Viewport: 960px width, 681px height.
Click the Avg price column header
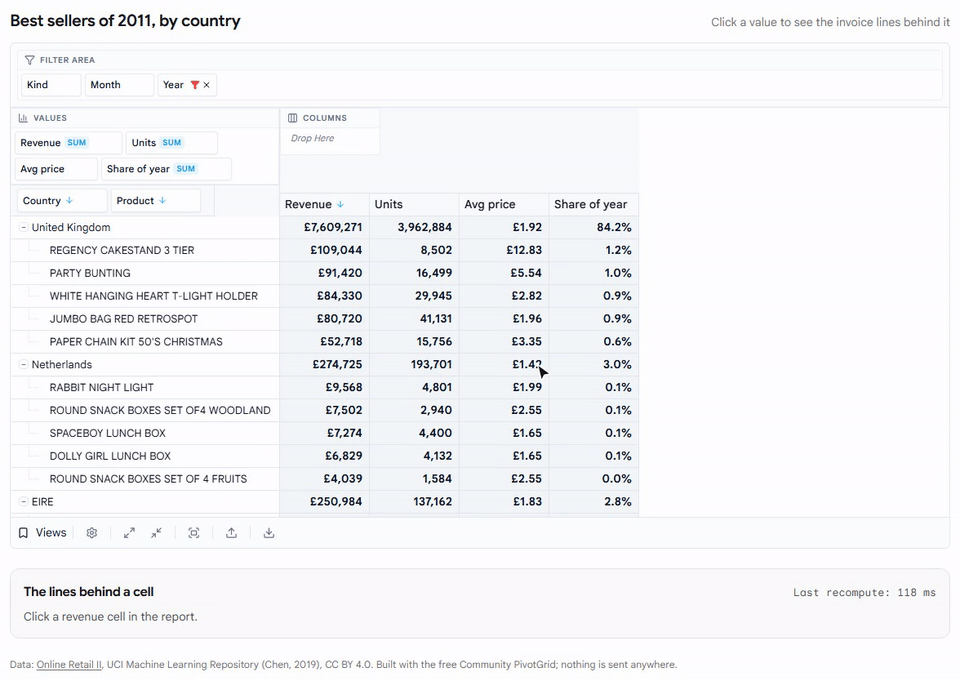[x=504, y=205]
